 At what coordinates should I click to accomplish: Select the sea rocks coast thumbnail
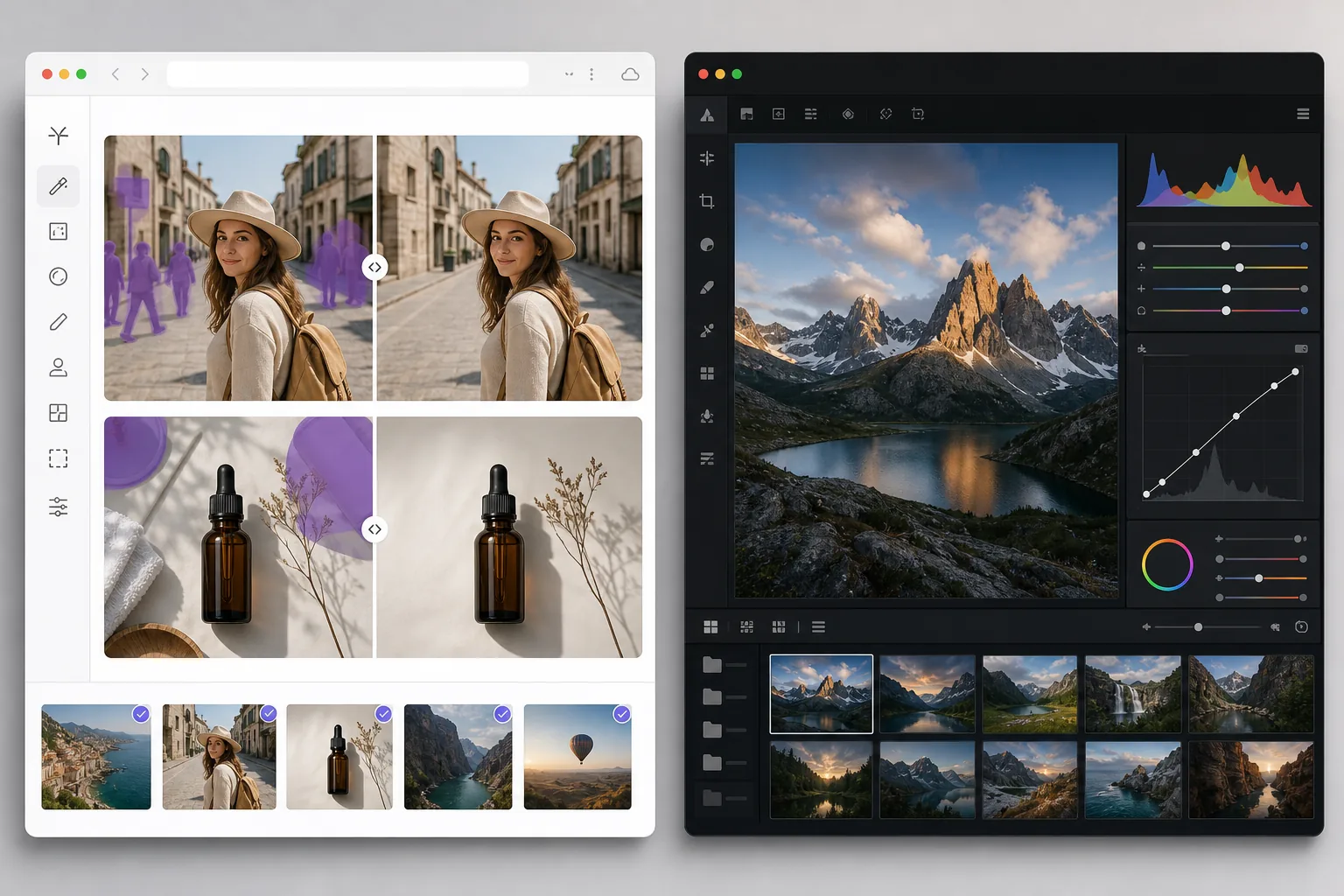click(1132, 780)
